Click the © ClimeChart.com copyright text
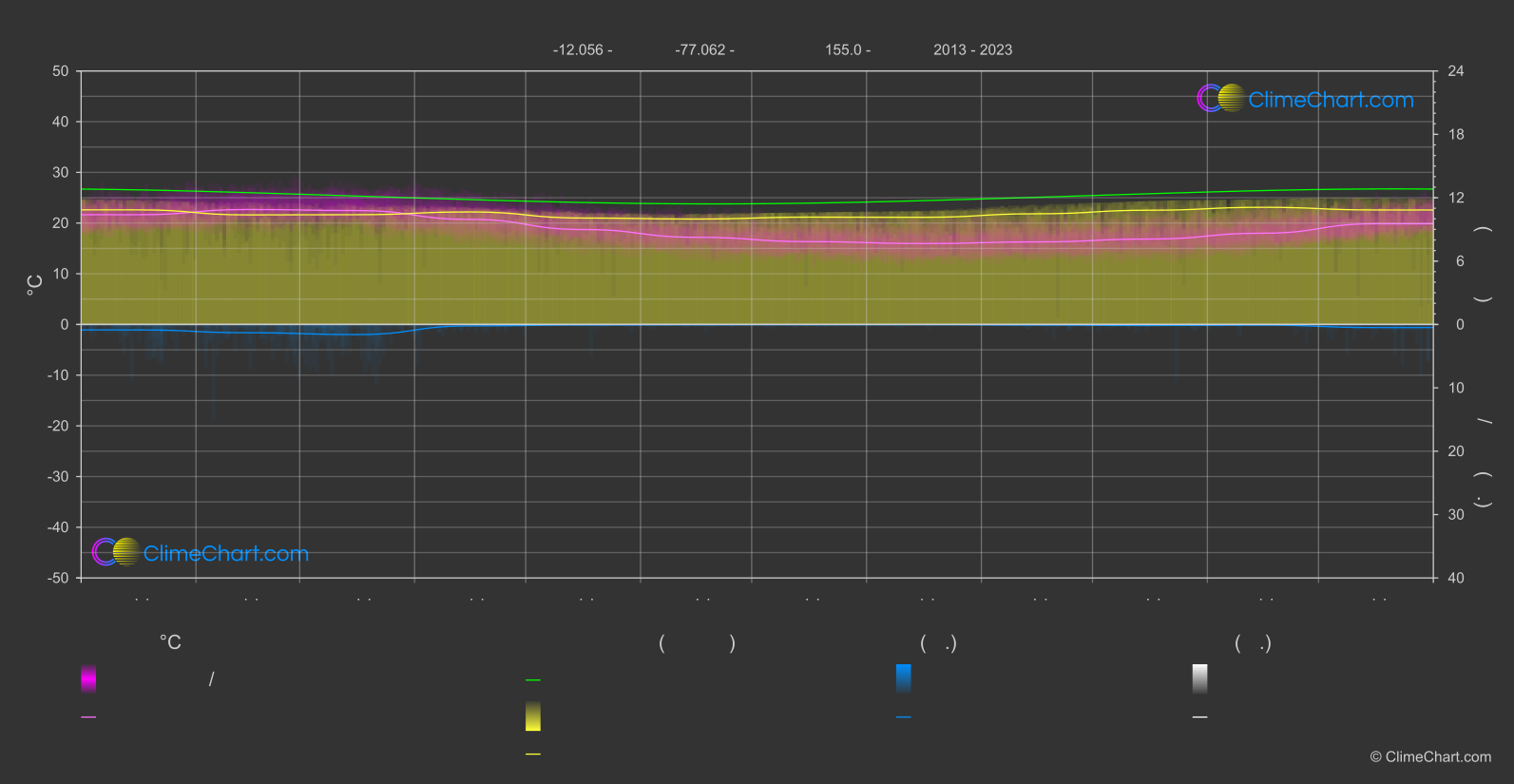Viewport: 1514px width, 784px height. click(x=1430, y=756)
